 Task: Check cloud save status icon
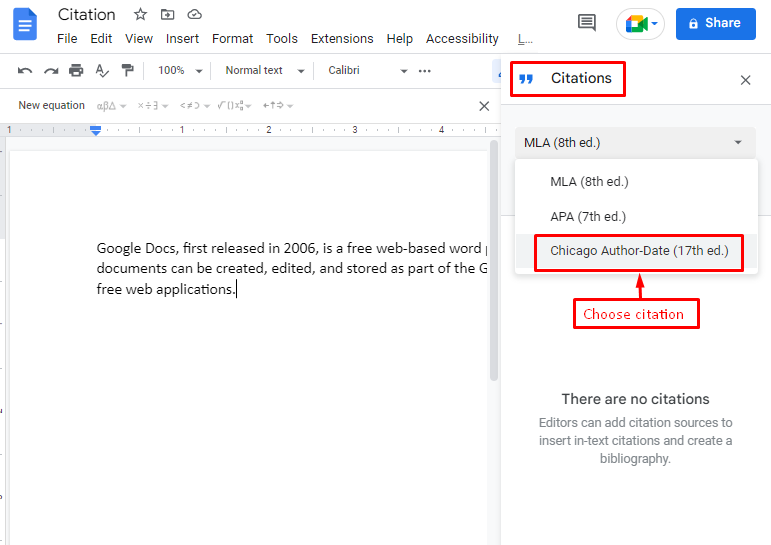tap(195, 15)
